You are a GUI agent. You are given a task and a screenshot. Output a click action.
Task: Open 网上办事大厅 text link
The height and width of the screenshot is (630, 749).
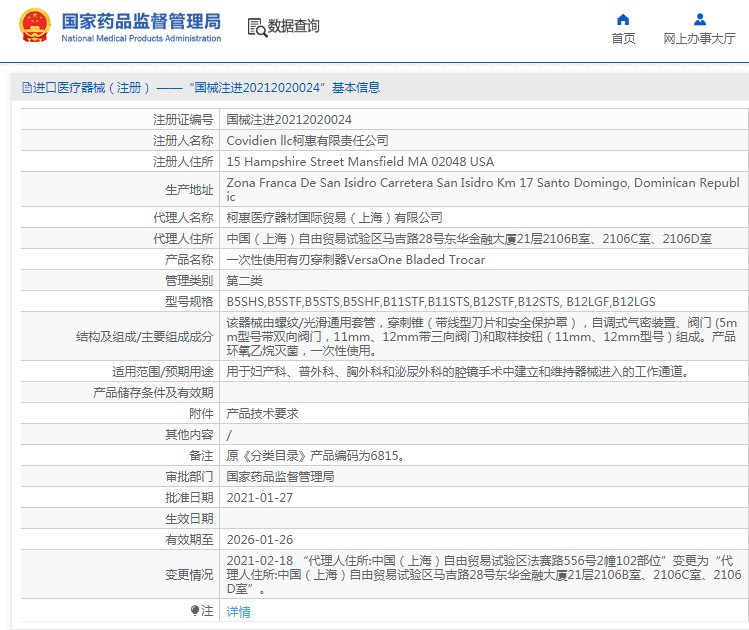pyautogui.click(x=699, y=39)
